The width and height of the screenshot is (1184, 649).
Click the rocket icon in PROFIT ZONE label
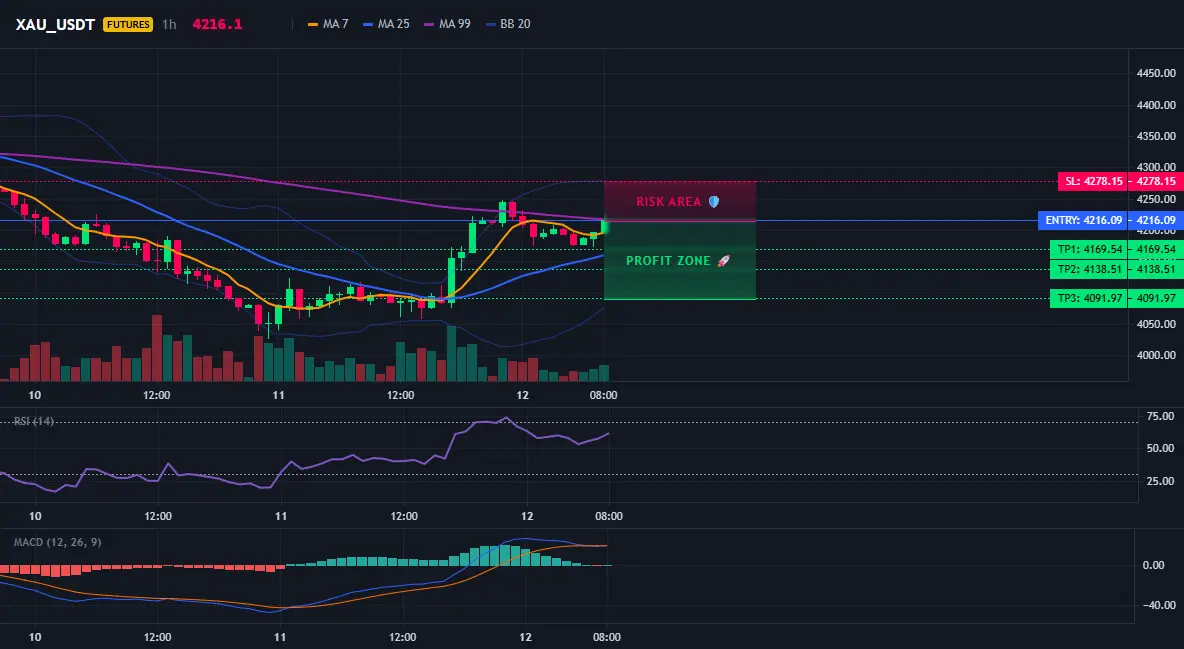723,261
